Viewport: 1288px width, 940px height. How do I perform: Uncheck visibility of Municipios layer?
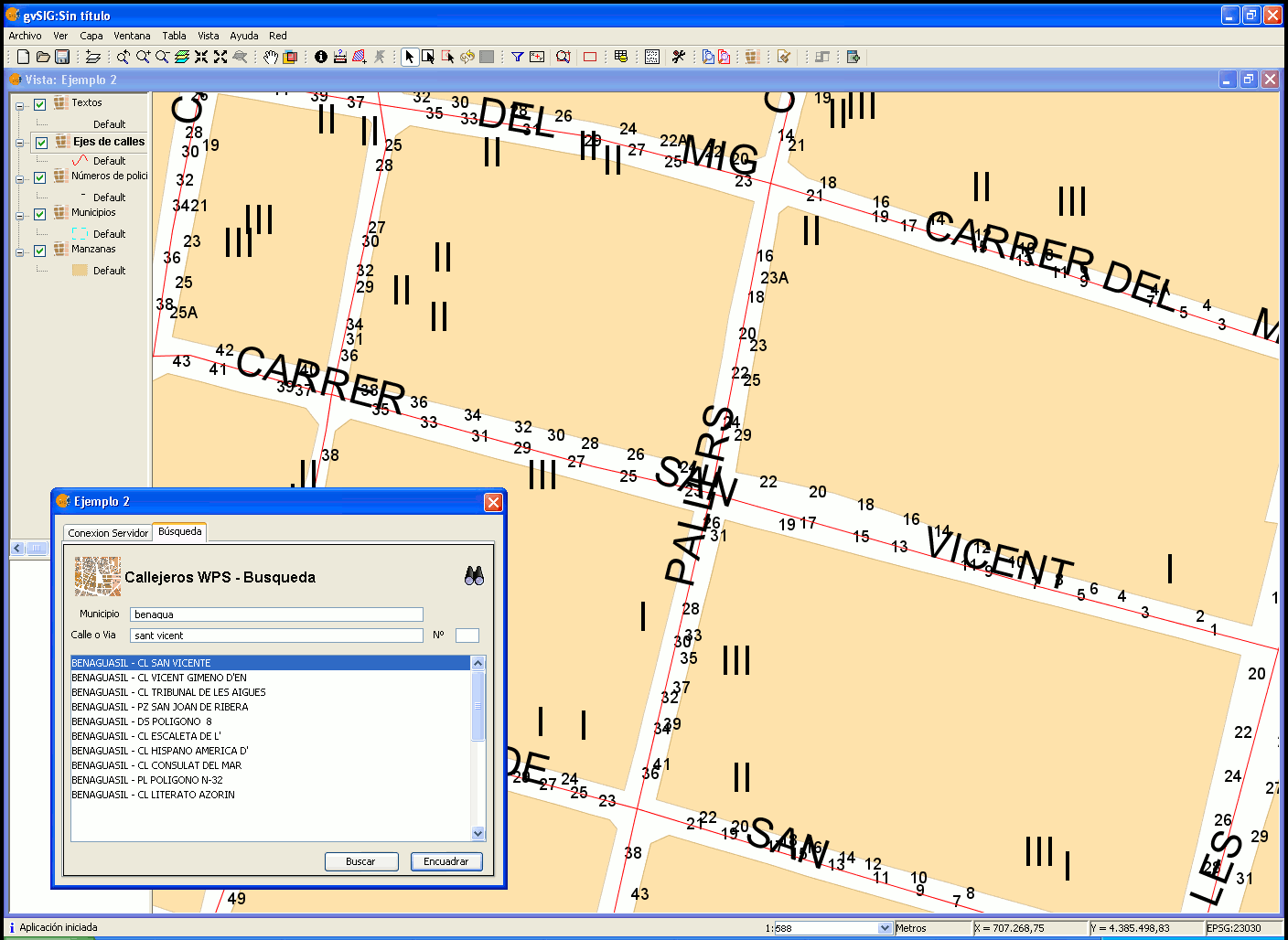point(40,215)
